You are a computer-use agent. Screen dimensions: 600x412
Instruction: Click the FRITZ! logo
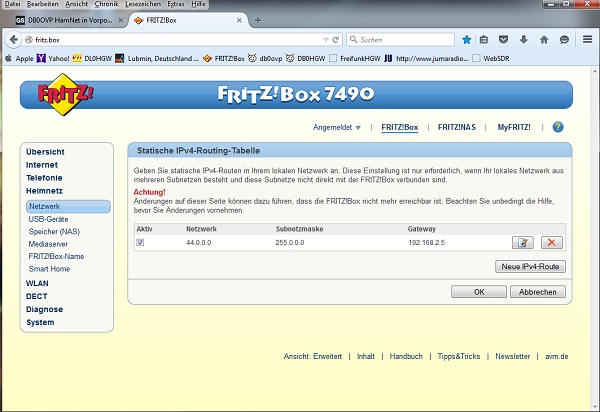click(x=65, y=94)
